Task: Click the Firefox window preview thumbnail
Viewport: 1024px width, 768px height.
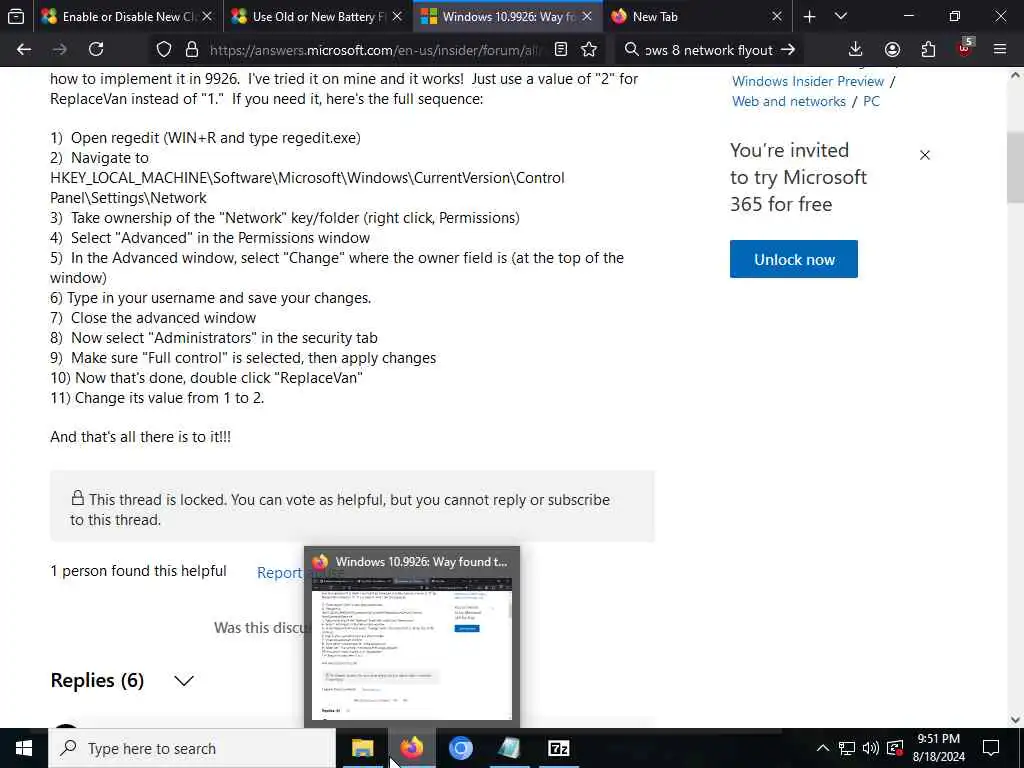Action: (412, 648)
